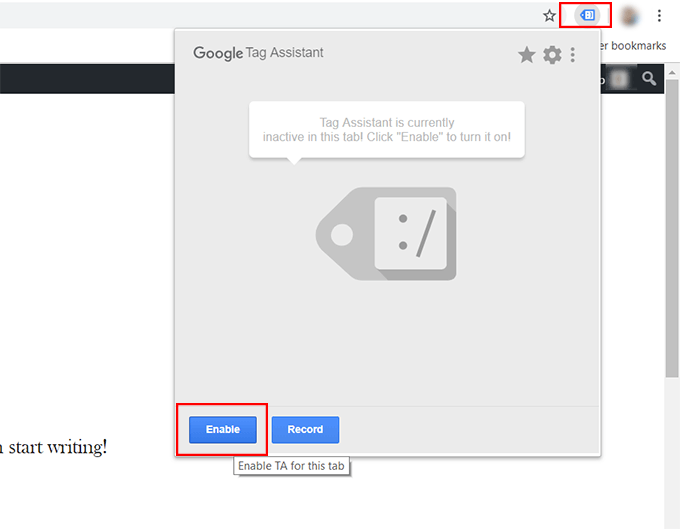The width and height of the screenshot is (680, 529).
Task: Click the Record button
Action: [305, 429]
